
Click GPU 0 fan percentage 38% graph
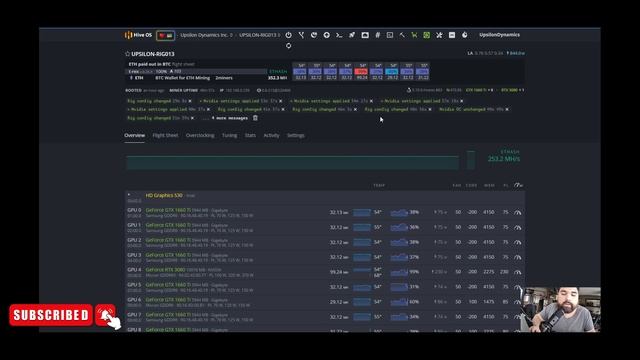[x=399, y=213]
